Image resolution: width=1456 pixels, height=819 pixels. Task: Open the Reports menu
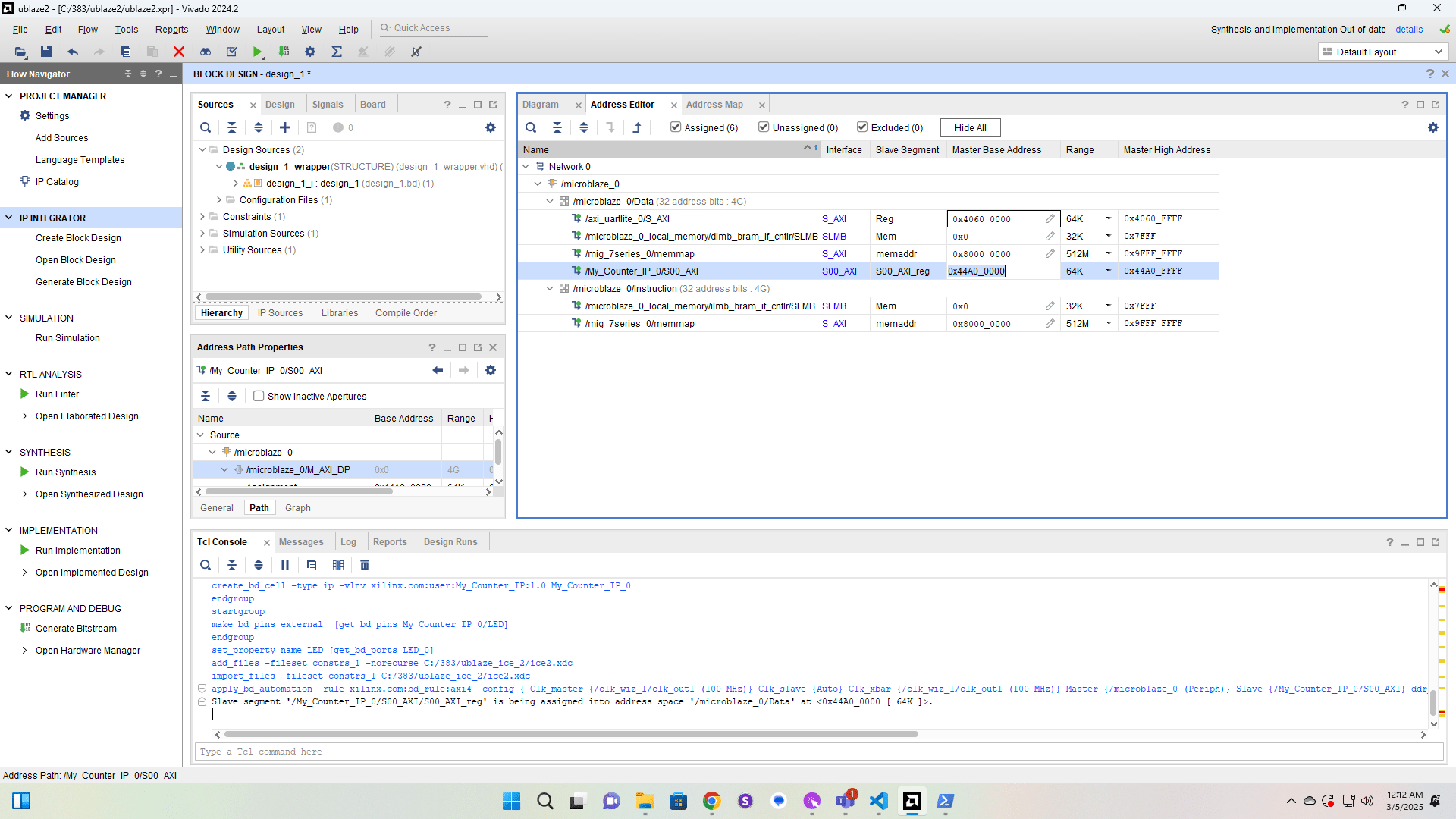(171, 30)
